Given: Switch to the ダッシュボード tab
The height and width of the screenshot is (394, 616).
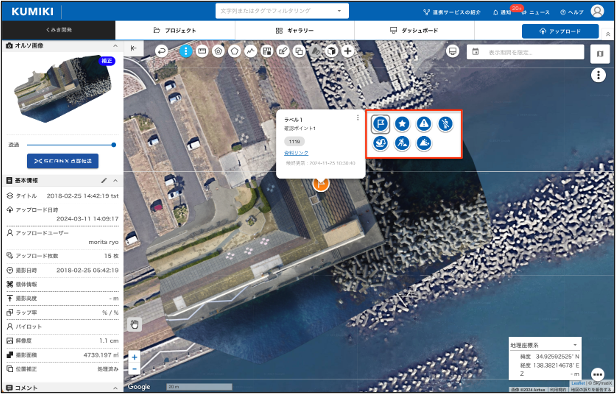Looking at the screenshot, I should (414, 30).
